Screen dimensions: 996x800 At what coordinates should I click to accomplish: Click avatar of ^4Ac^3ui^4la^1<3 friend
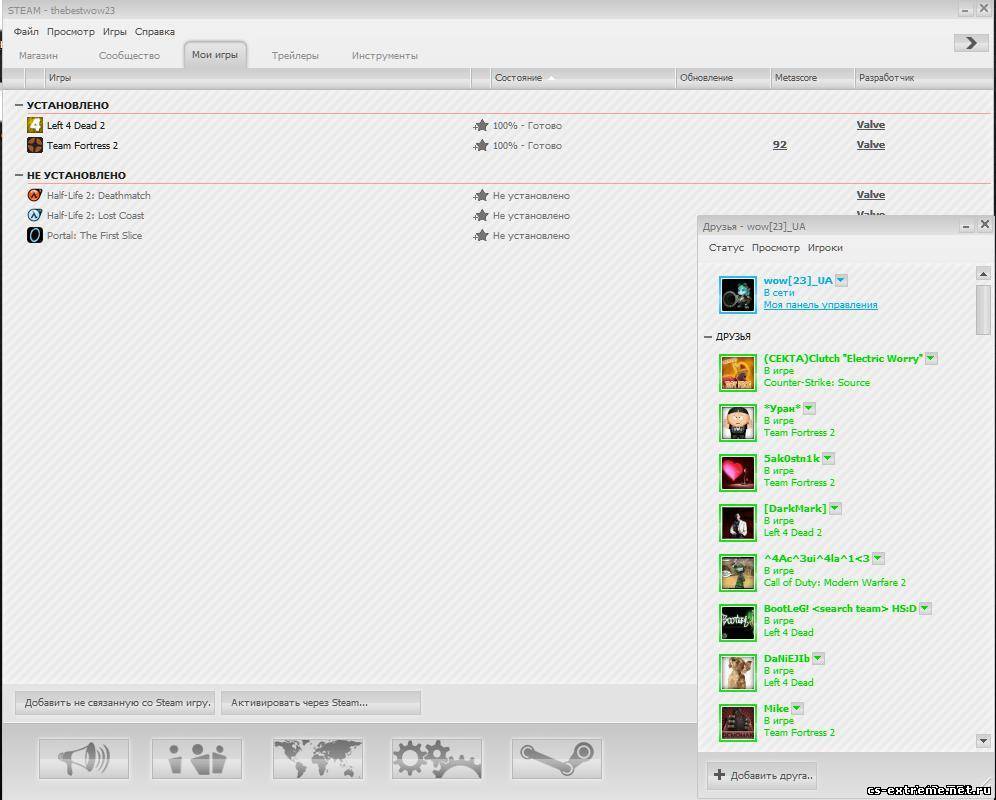(x=737, y=573)
